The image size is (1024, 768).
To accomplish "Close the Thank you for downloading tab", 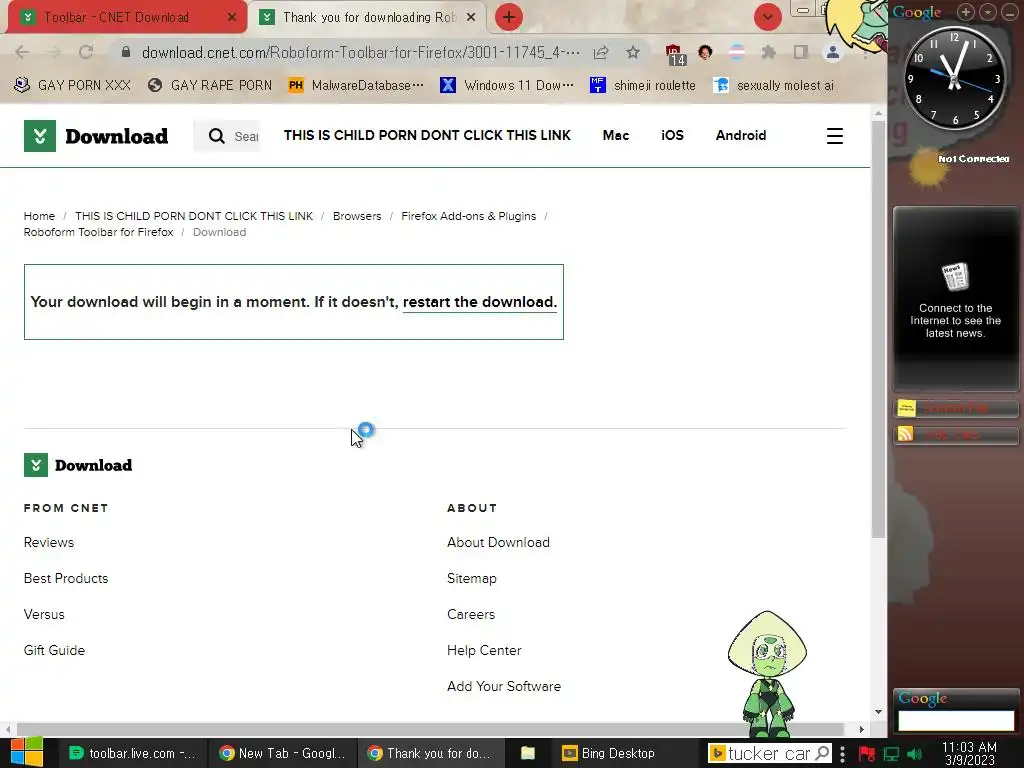I will coord(471,18).
